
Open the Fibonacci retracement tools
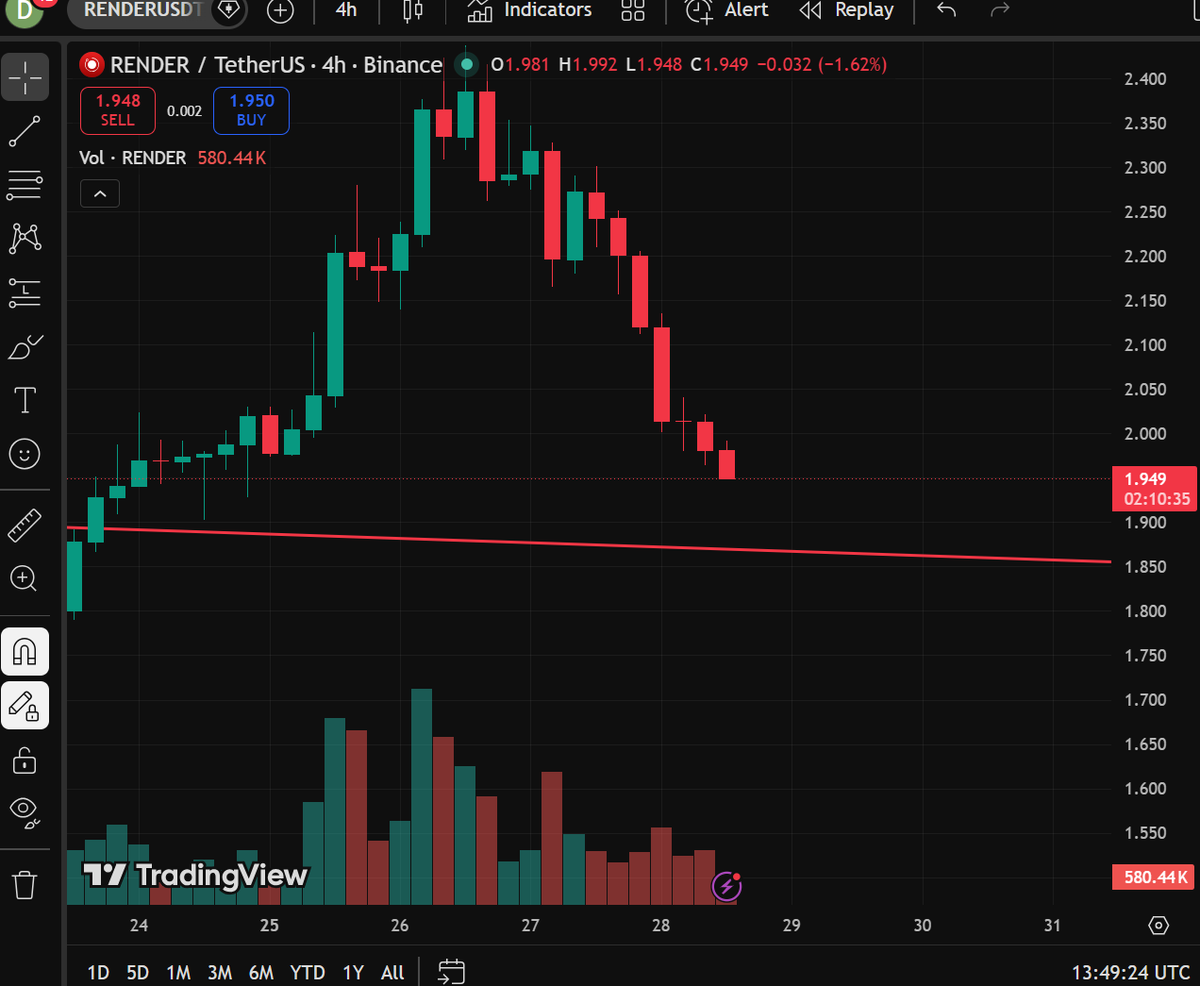pyautogui.click(x=25, y=184)
